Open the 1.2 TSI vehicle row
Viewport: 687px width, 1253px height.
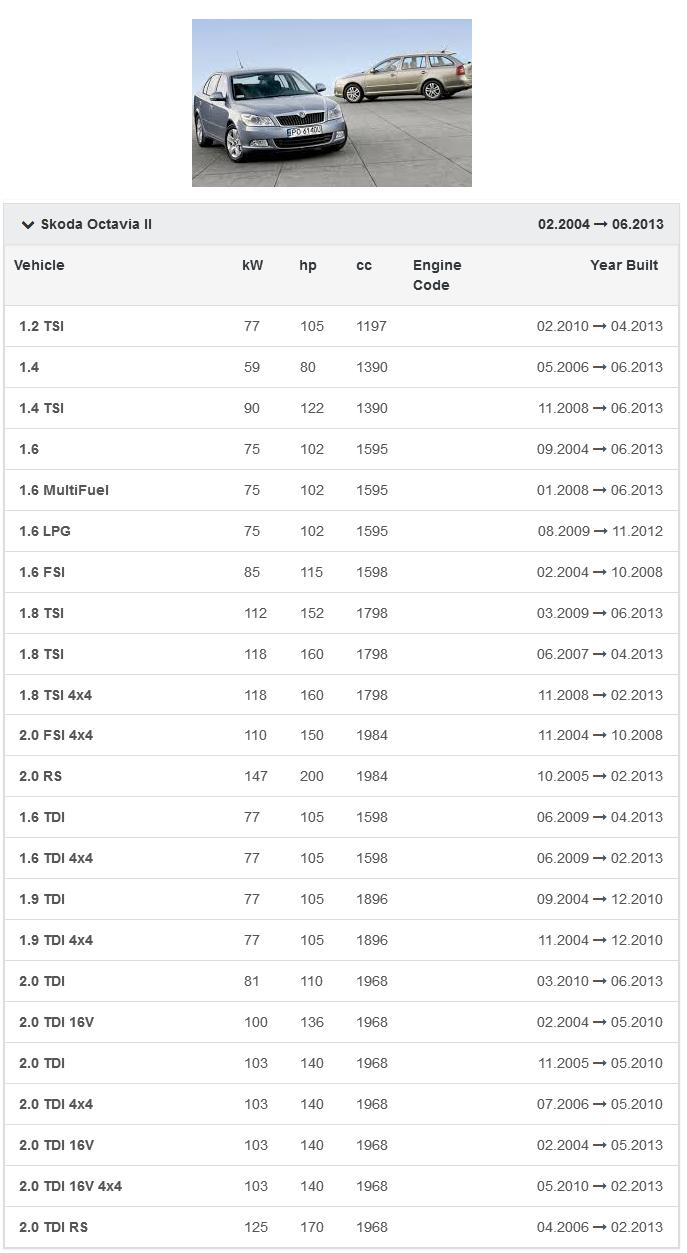tap(42, 326)
